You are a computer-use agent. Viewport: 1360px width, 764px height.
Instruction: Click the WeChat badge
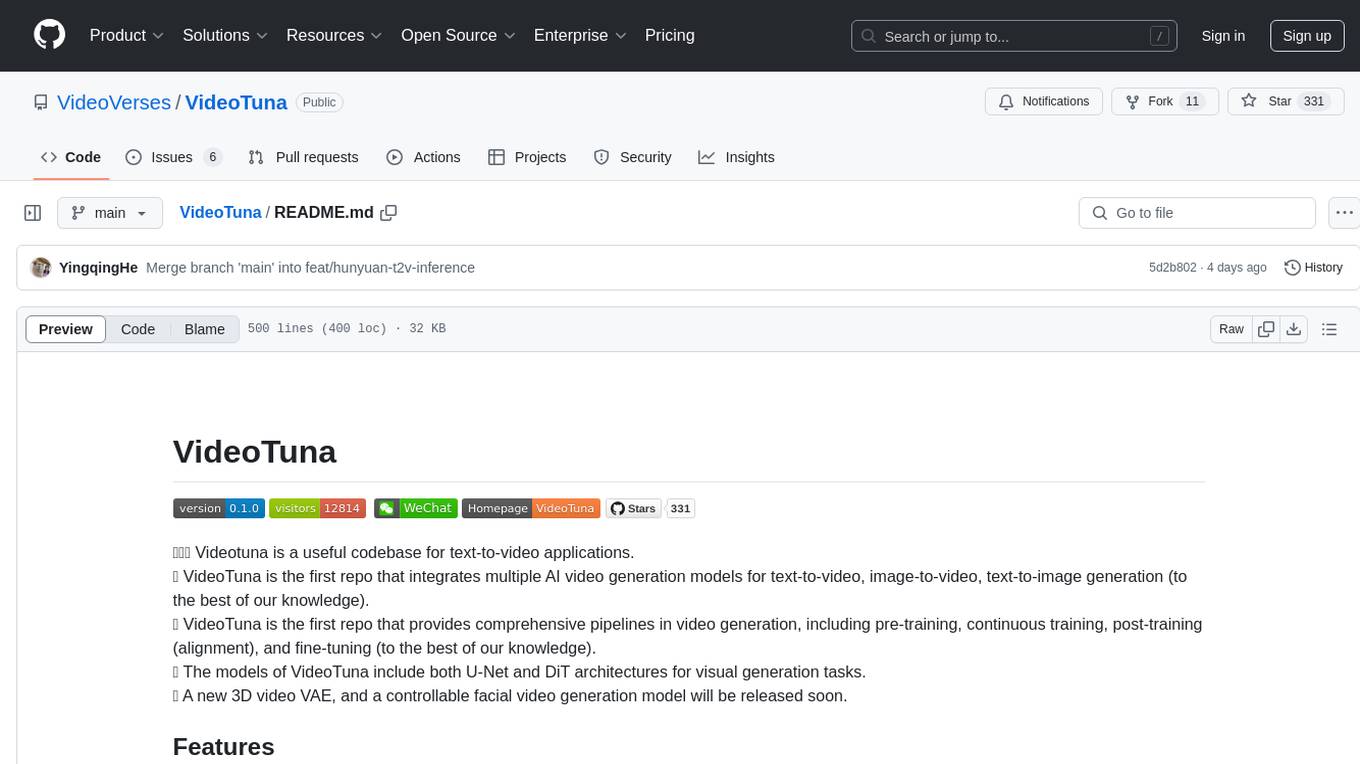[416, 508]
